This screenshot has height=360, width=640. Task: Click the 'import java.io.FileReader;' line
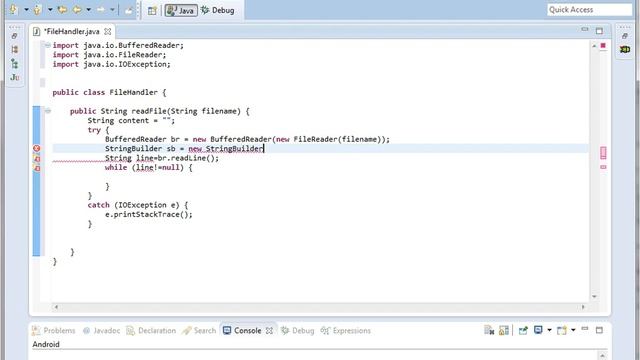click(x=109, y=55)
